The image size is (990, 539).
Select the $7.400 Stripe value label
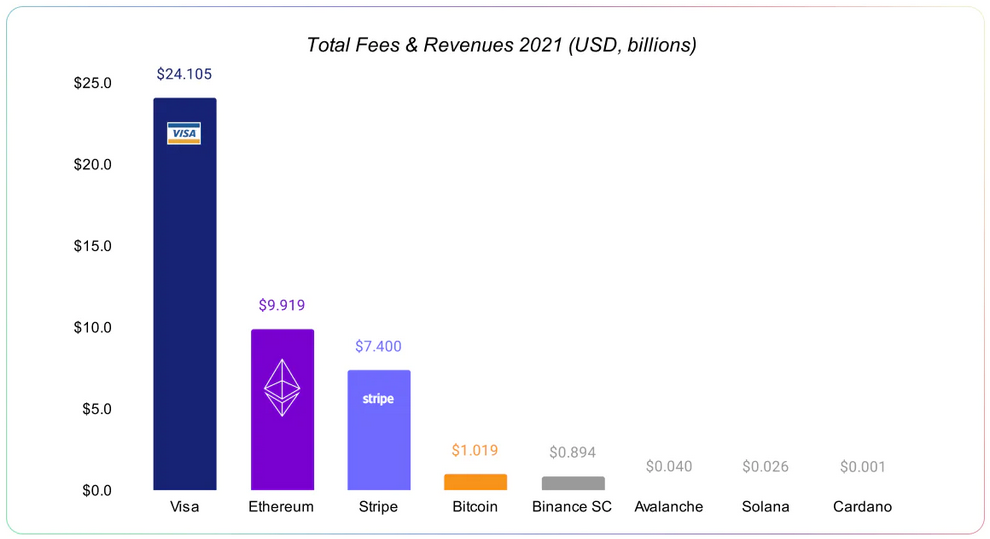coord(378,347)
